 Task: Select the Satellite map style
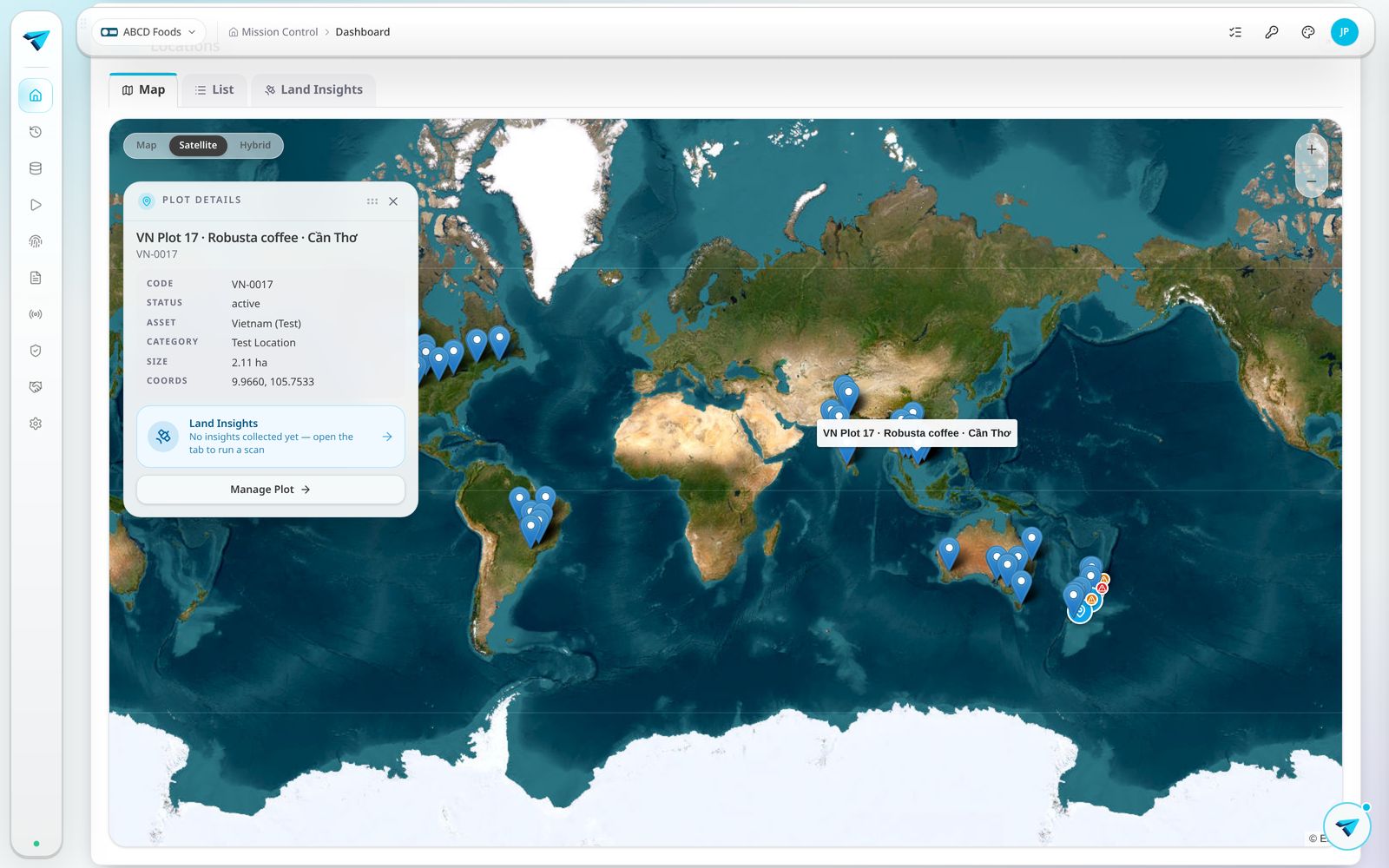198,145
